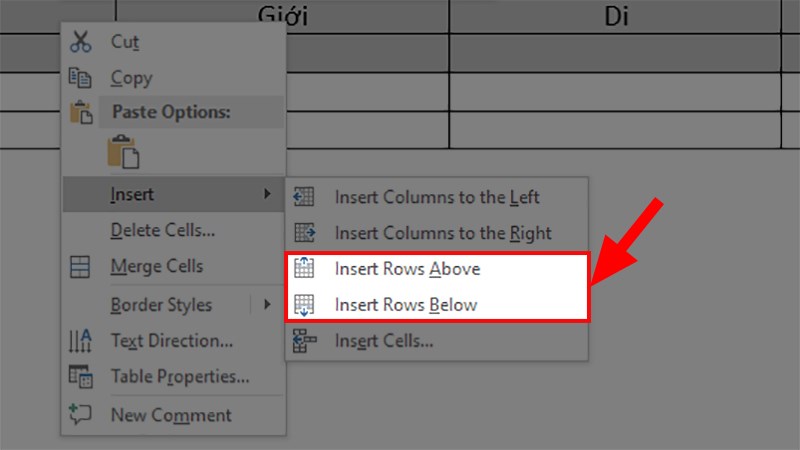The height and width of the screenshot is (450, 800).
Task: Click the table header cell labeled Giới
Action: pos(282,17)
